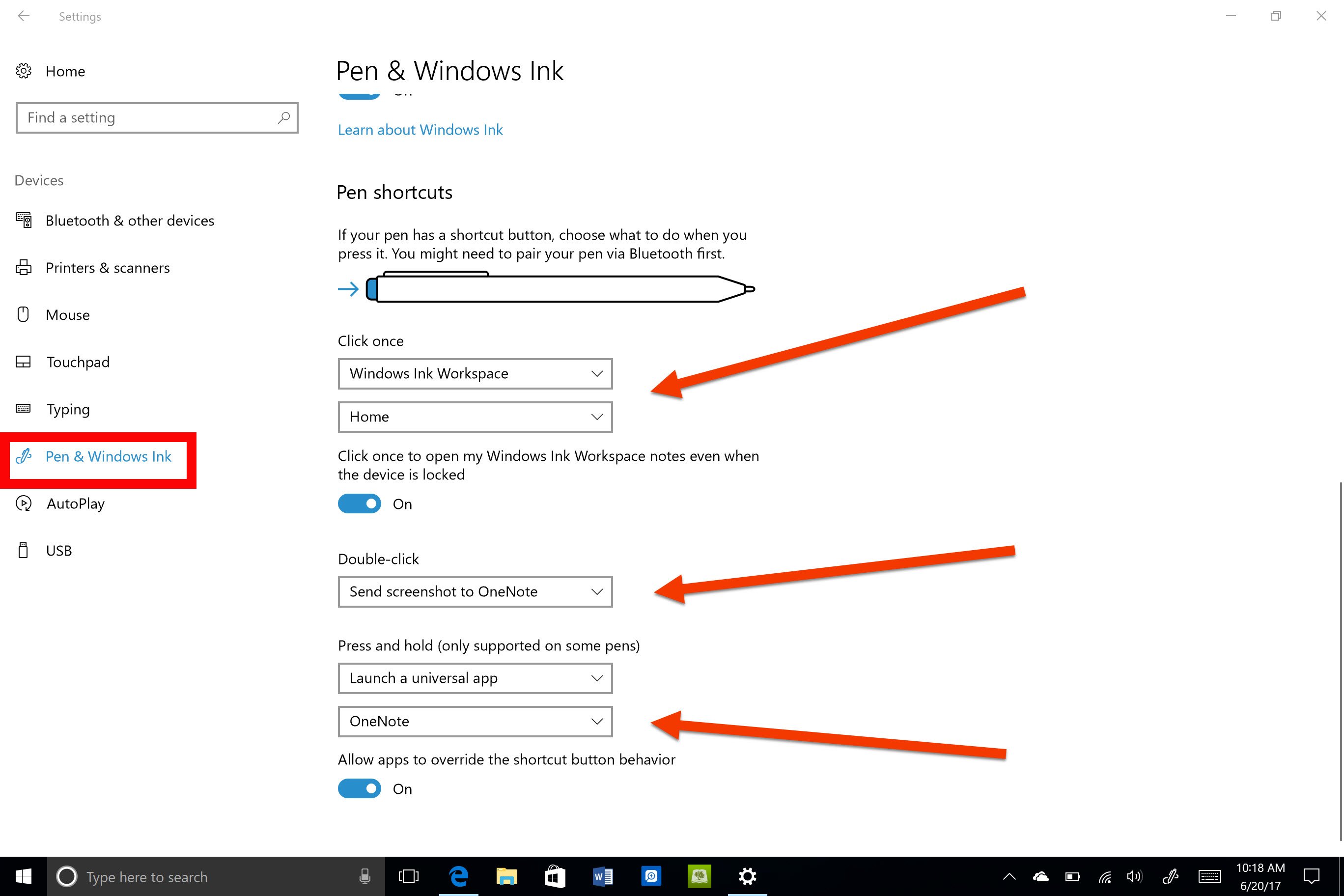Screen dimensions: 1344x896
Task: Show the touch keyboard from the tray
Action: click(x=1210, y=876)
